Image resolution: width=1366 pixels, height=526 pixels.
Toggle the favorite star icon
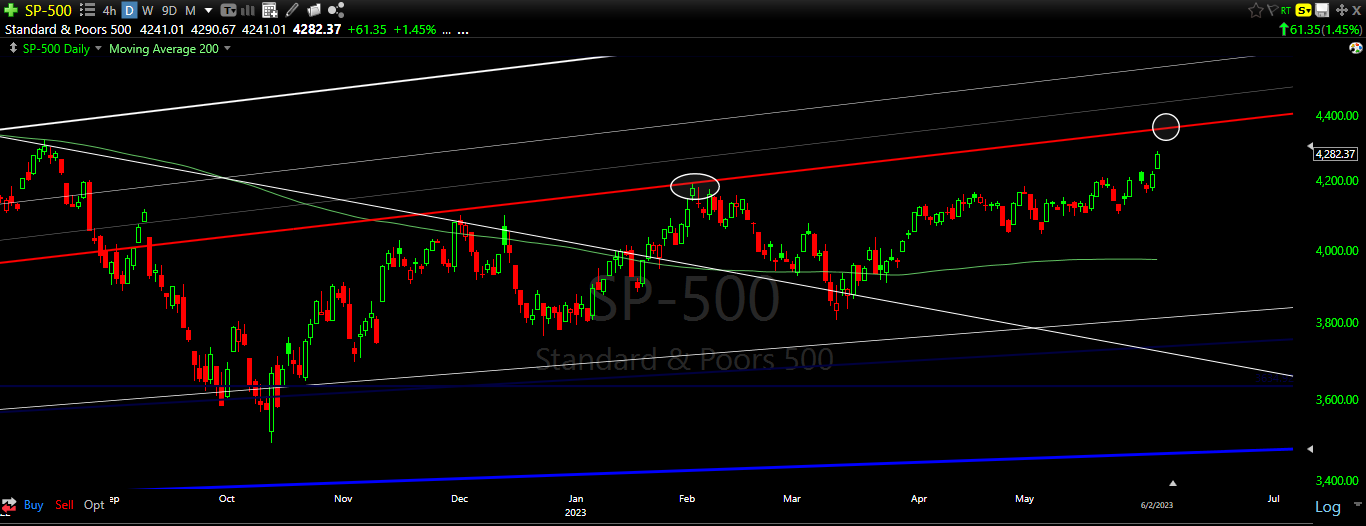pyautogui.click(x=1255, y=9)
